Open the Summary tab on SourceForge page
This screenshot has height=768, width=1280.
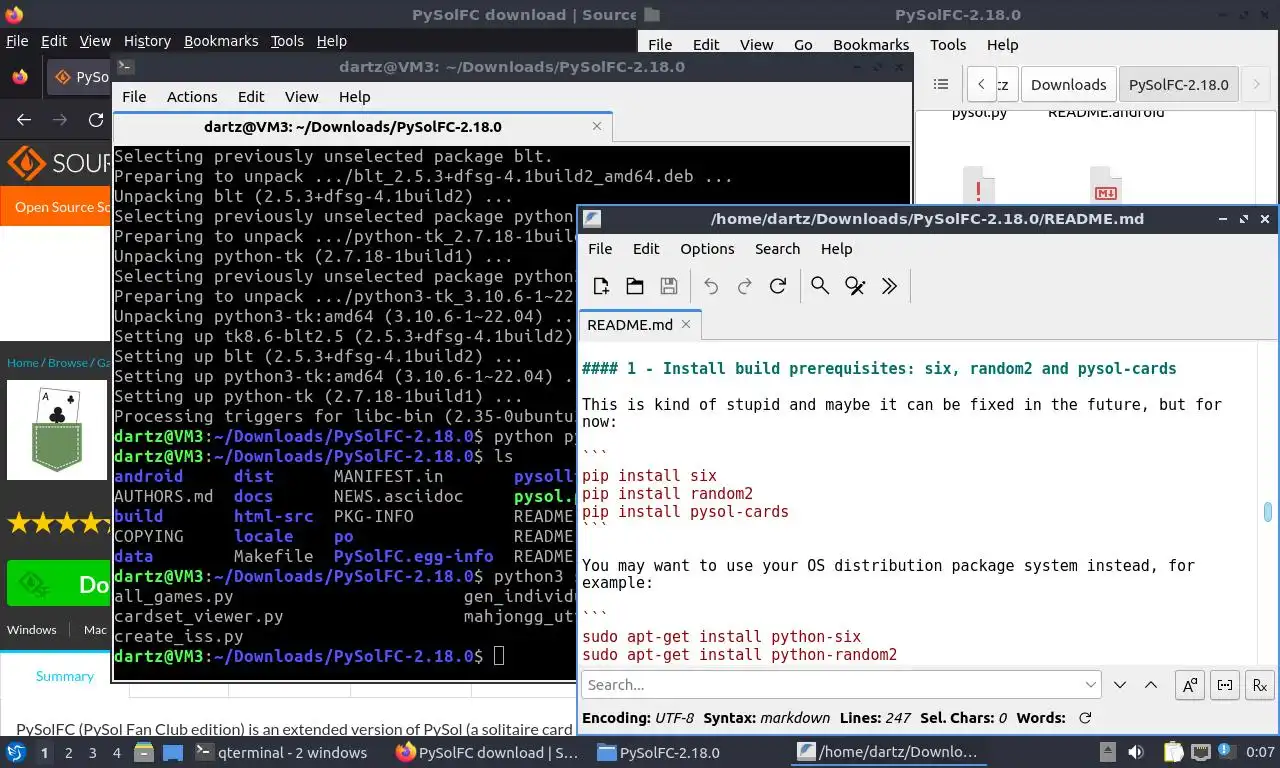pos(65,677)
